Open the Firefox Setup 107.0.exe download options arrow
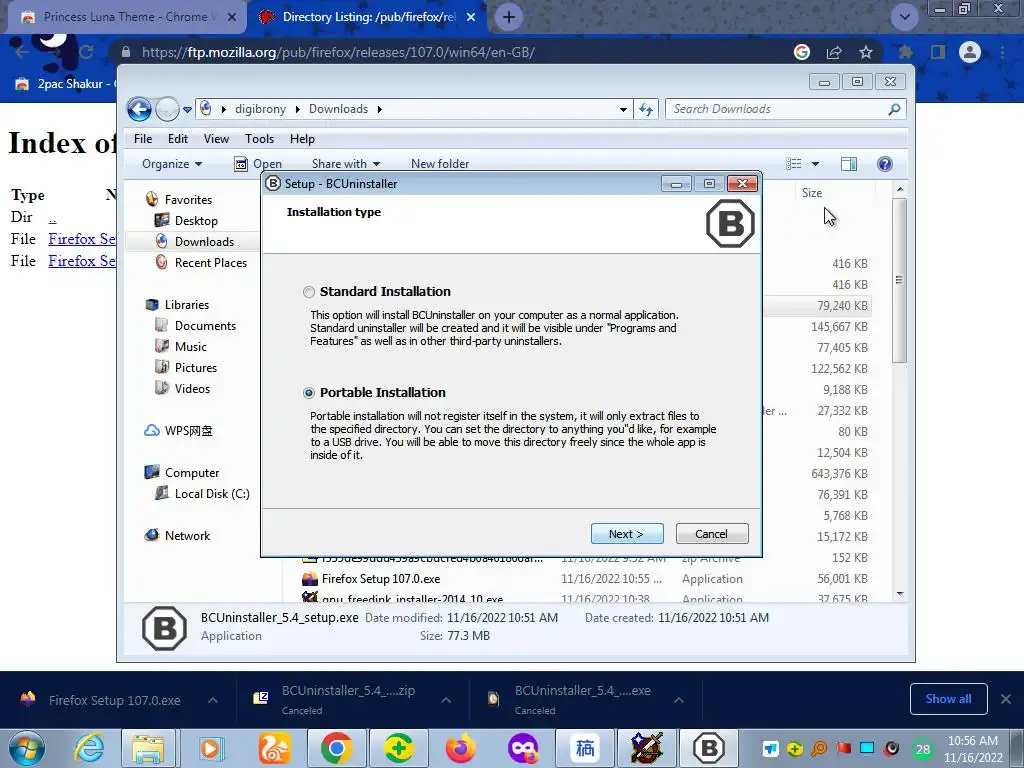The width and height of the screenshot is (1024, 768). point(213,700)
